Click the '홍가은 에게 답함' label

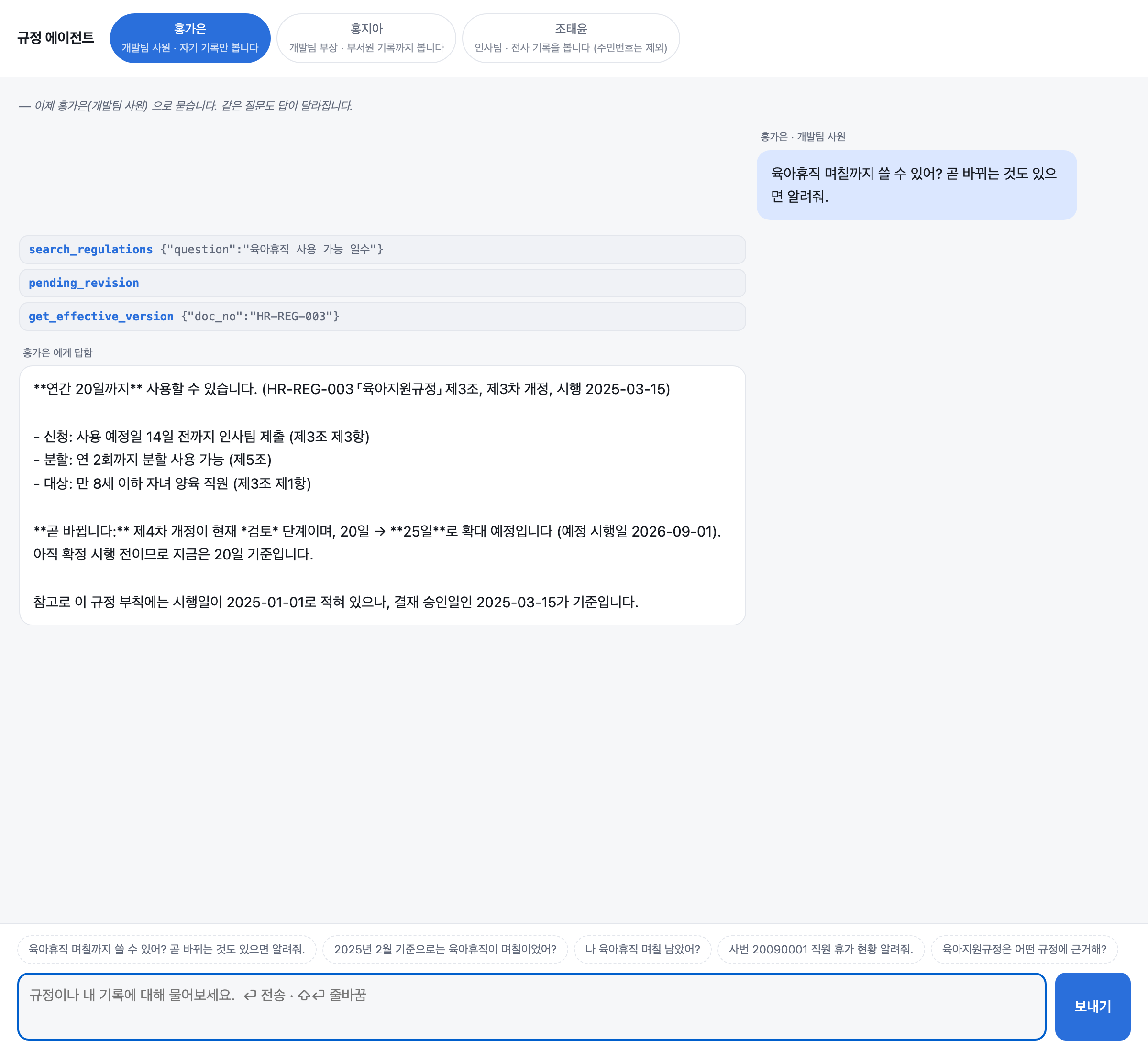pyautogui.click(x=57, y=352)
